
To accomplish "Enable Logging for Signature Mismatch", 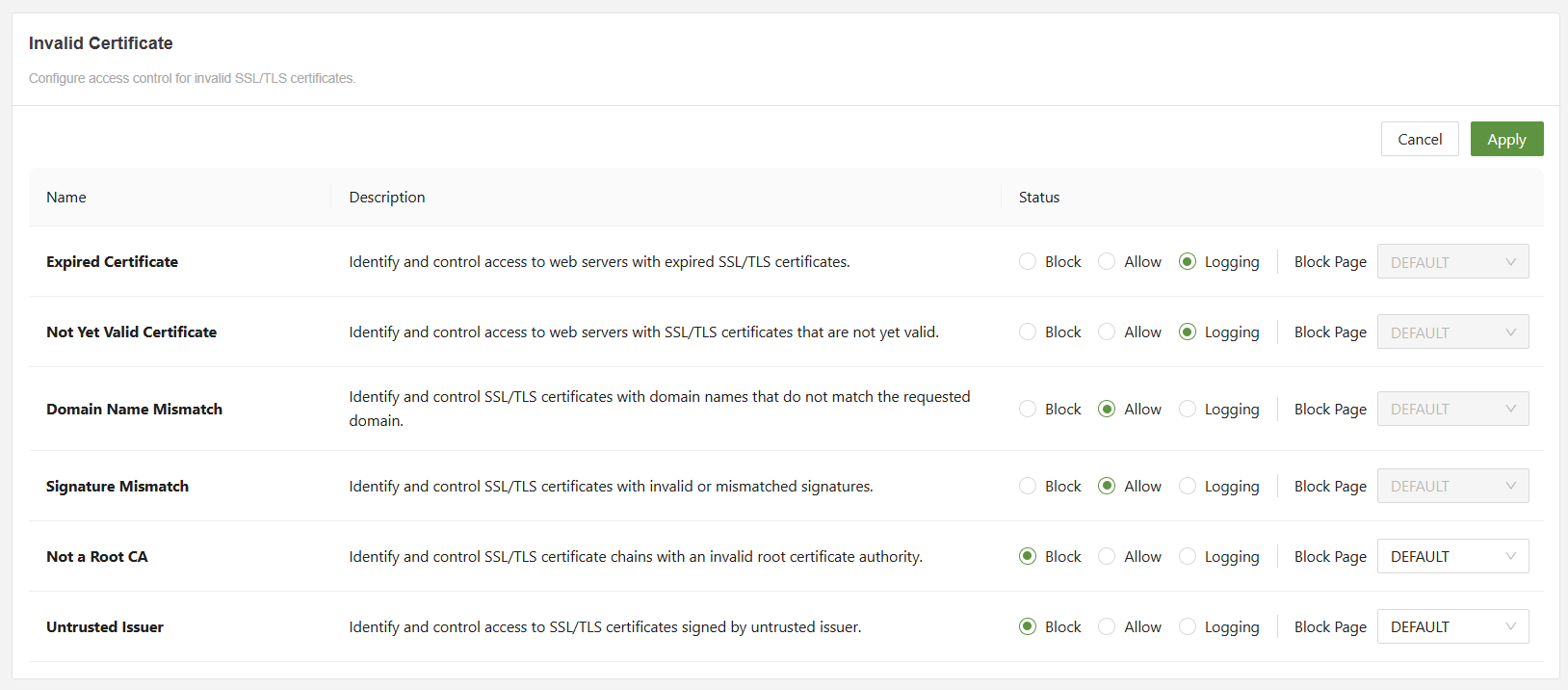I will 1188,486.
